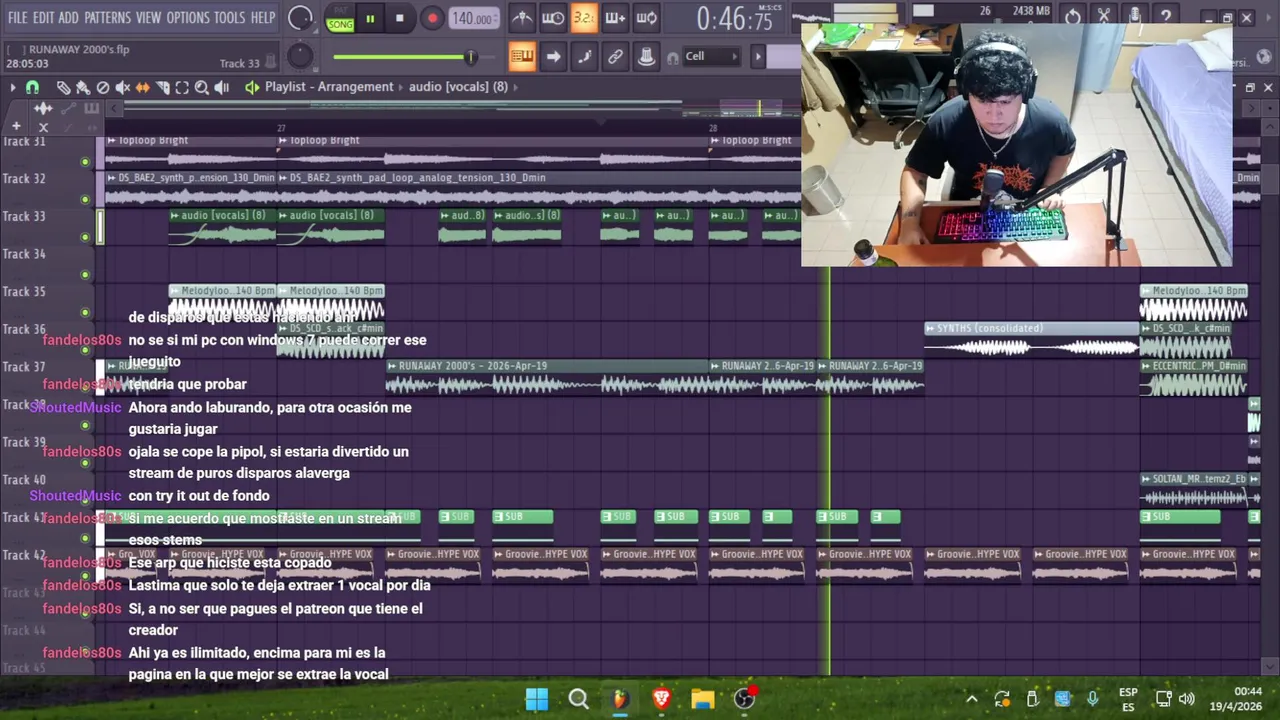The width and height of the screenshot is (1280, 720).
Task: Enable wait for input before recording
Action: point(553,18)
